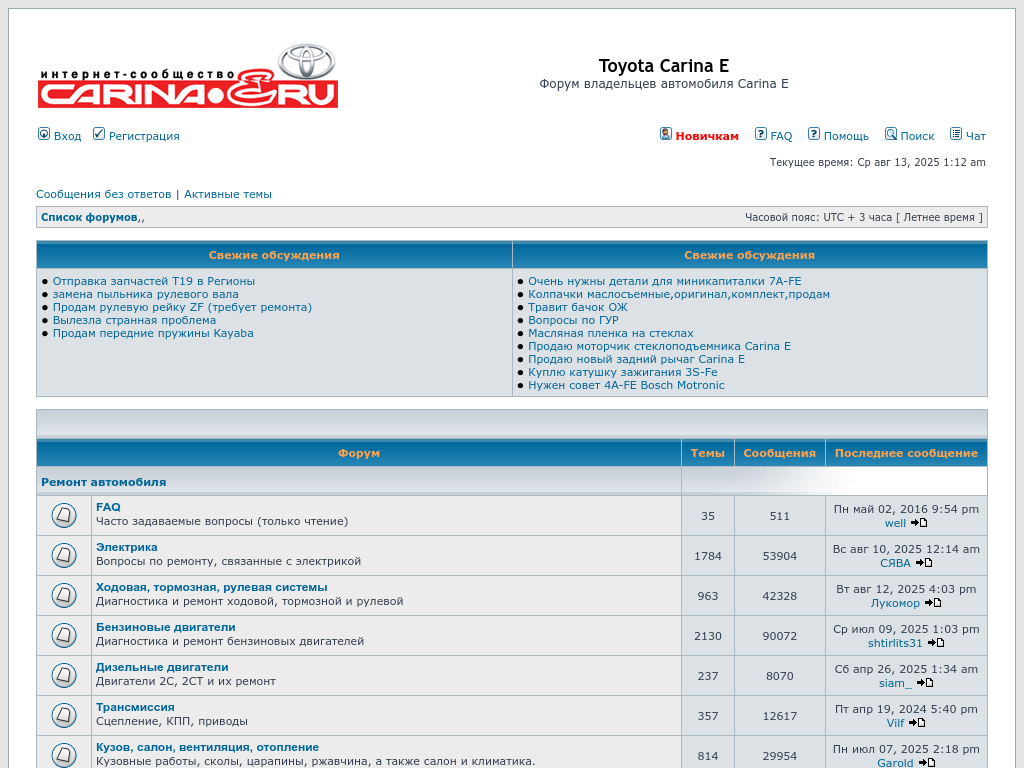Open the Новичкам menu link
Screen dimensions: 1024x768
[x=707, y=136]
